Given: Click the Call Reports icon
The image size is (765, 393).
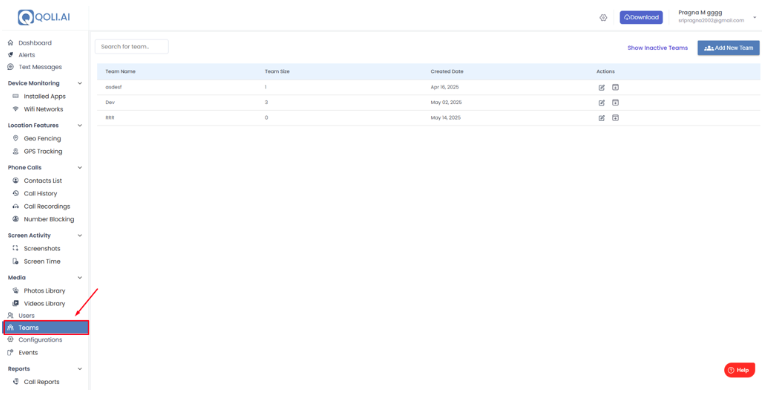Looking at the screenshot, I should (x=16, y=382).
